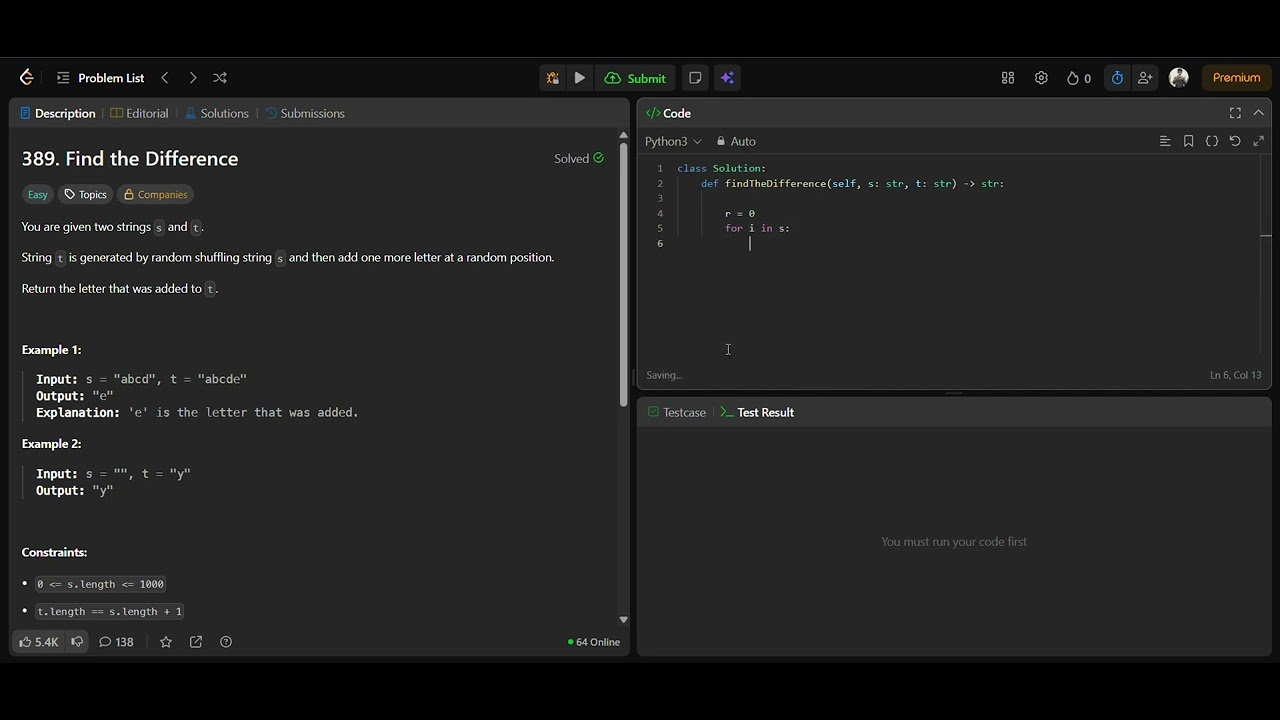This screenshot has height=720, width=1280.
Task: Run the code with play button
Action: pyautogui.click(x=580, y=78)
